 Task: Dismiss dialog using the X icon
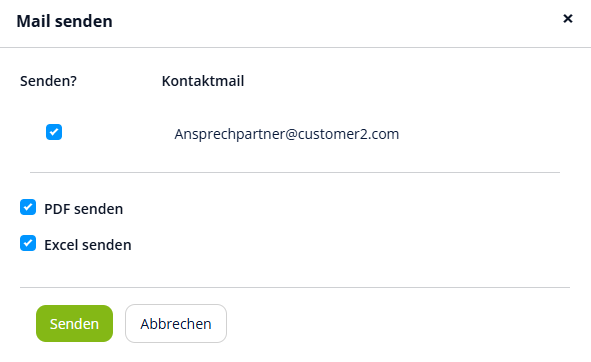(568, 18)
